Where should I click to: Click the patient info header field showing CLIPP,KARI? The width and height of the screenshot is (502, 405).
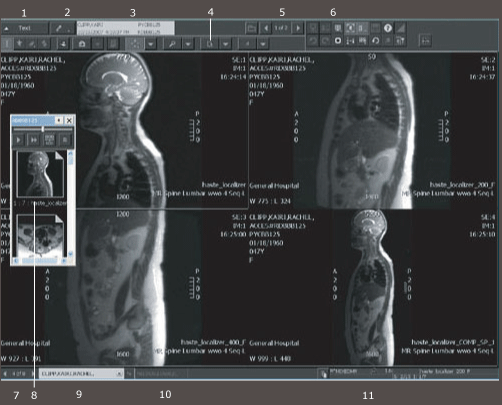[x=126, y=28]
